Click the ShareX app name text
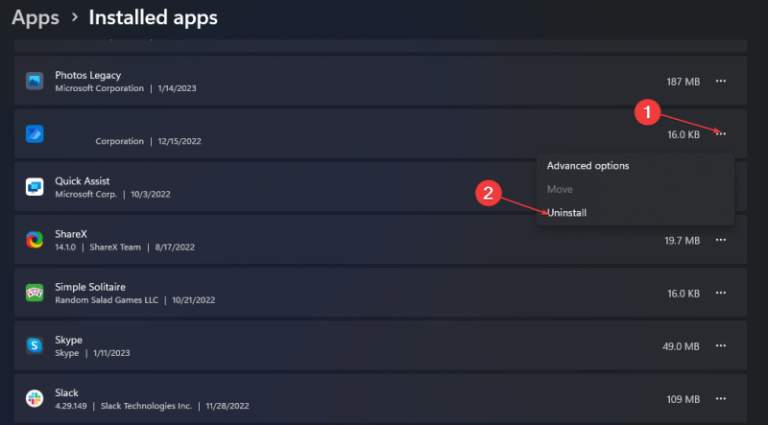Screen dimensions: 768x425 71,233
